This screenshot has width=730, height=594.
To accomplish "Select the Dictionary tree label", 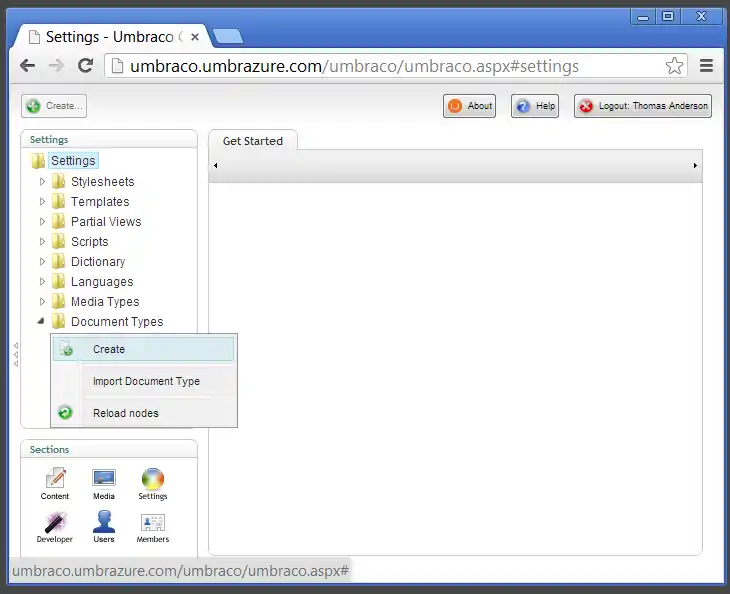I will (98, 262).
